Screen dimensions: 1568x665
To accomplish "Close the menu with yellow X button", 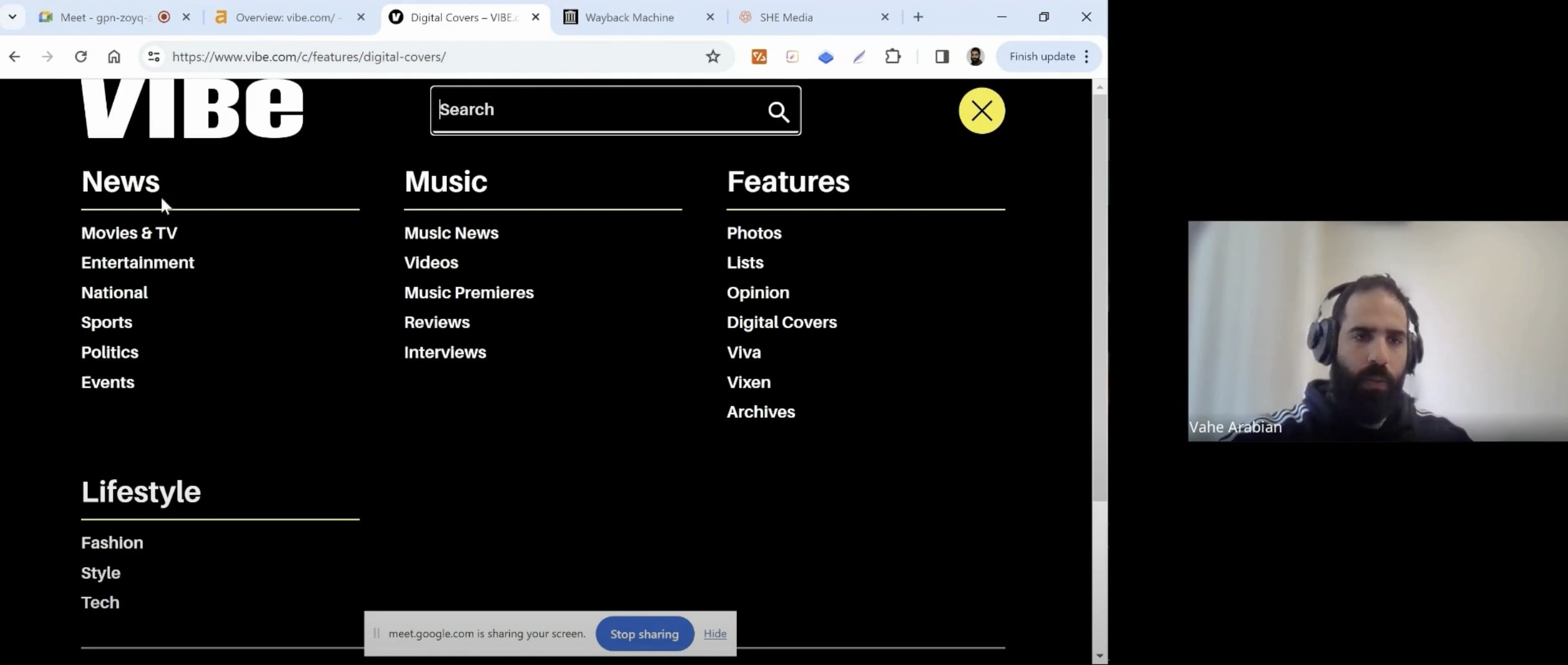I will pyautogui.click(x=981, y=111).
